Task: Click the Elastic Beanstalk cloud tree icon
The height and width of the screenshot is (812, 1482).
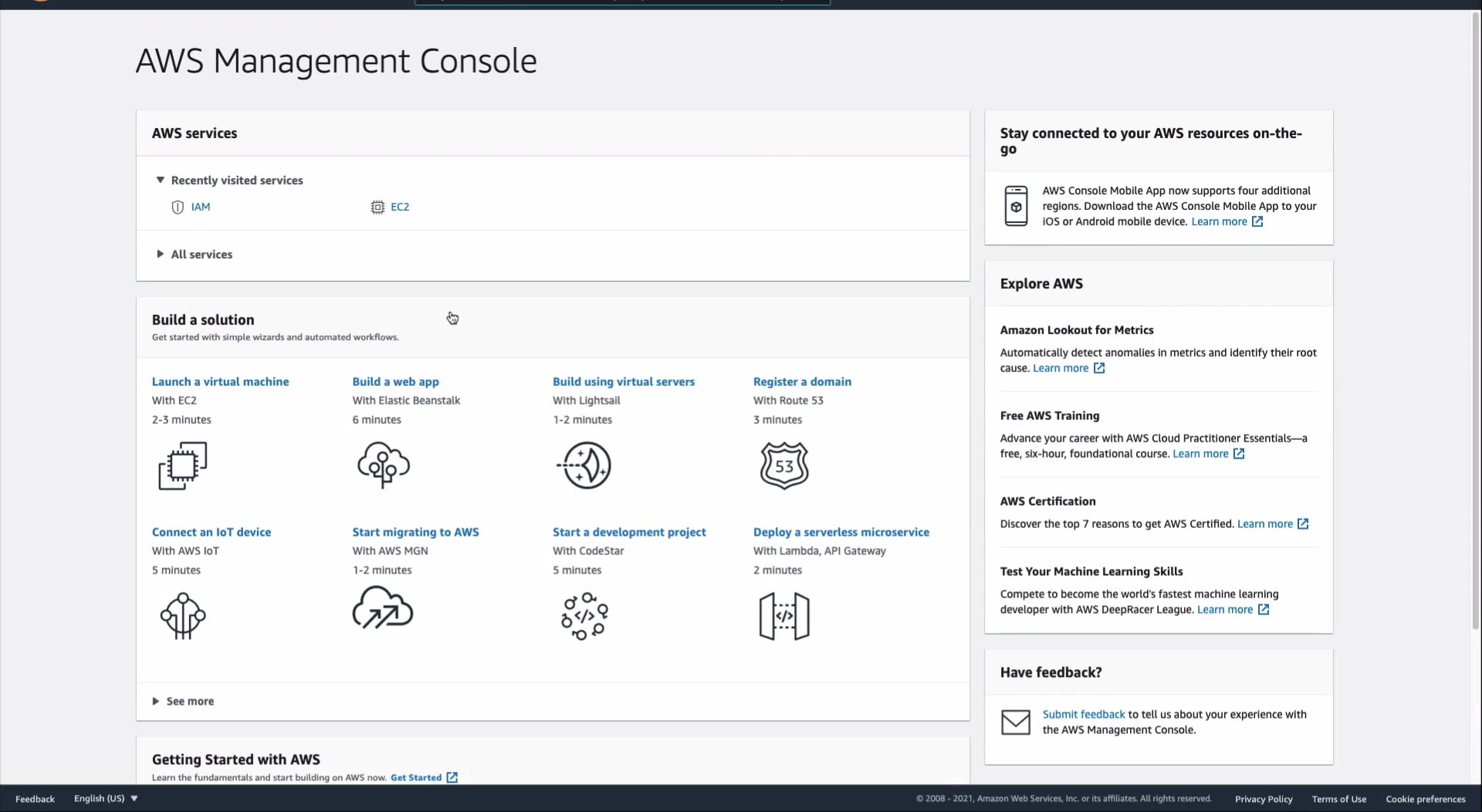Action: (384, 465)
